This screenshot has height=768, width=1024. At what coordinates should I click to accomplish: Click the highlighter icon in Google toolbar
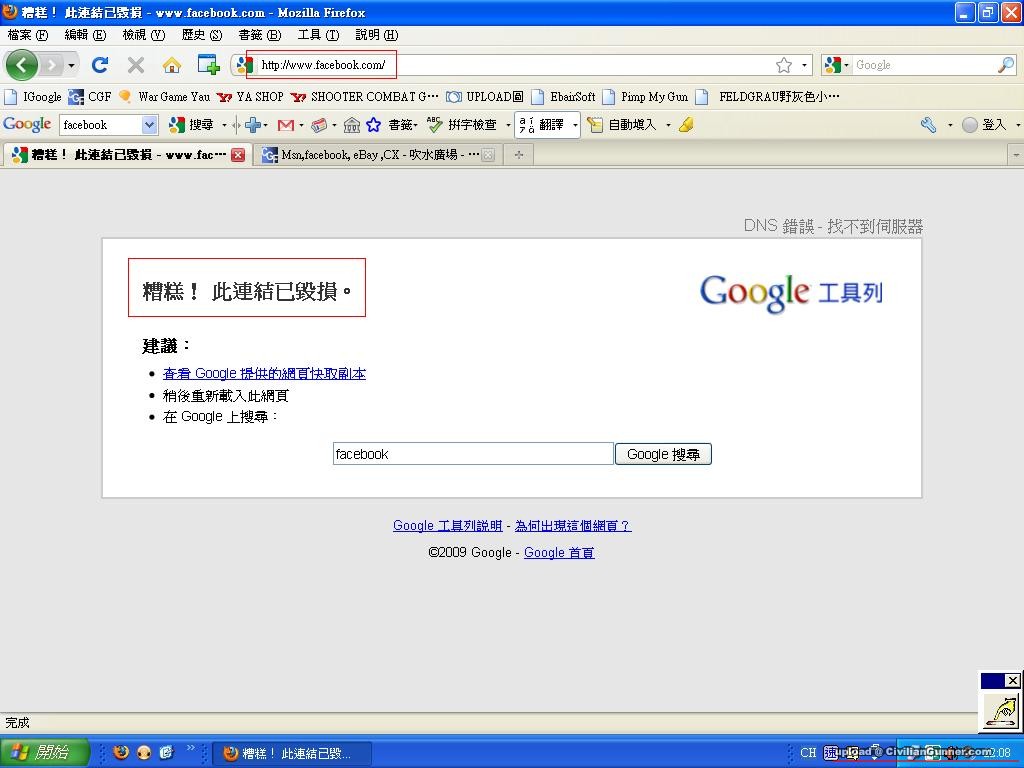(x=685, y=125)
